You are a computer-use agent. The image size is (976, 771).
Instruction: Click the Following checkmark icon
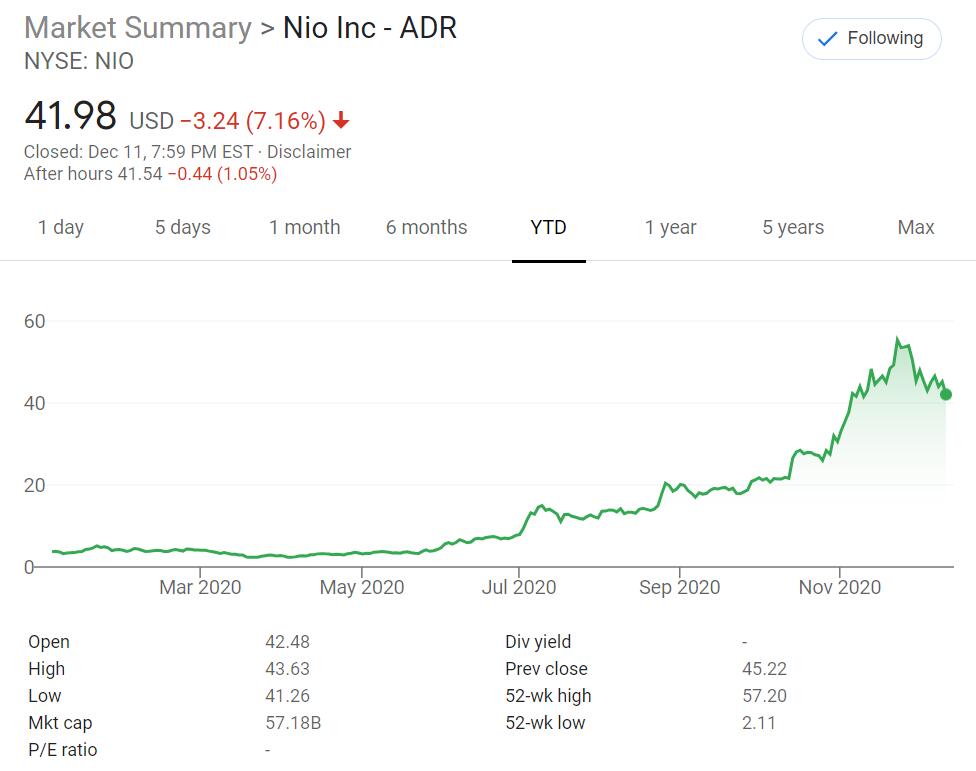[x=827, y=39]
